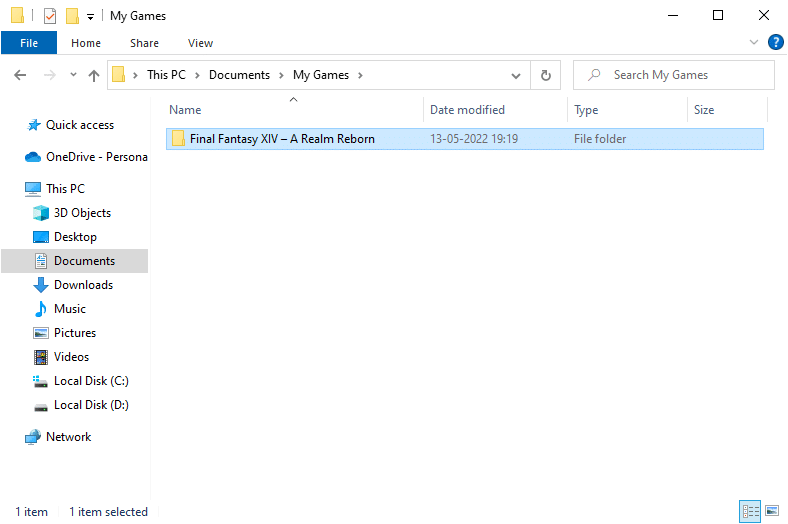The width and height of the screenshot is (788, 524).
Task: Open the recent locations dropdown arrow
Action: point(73,75)
